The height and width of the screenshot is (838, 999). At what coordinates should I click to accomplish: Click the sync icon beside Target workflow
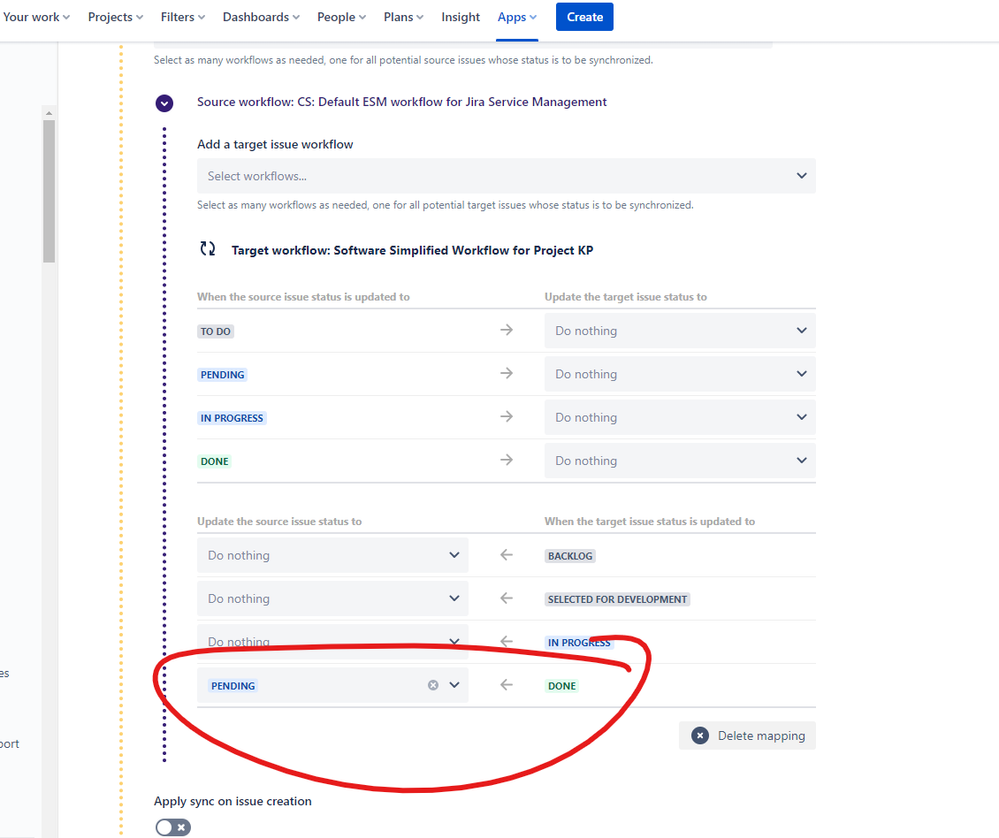(x=208, y=249)
